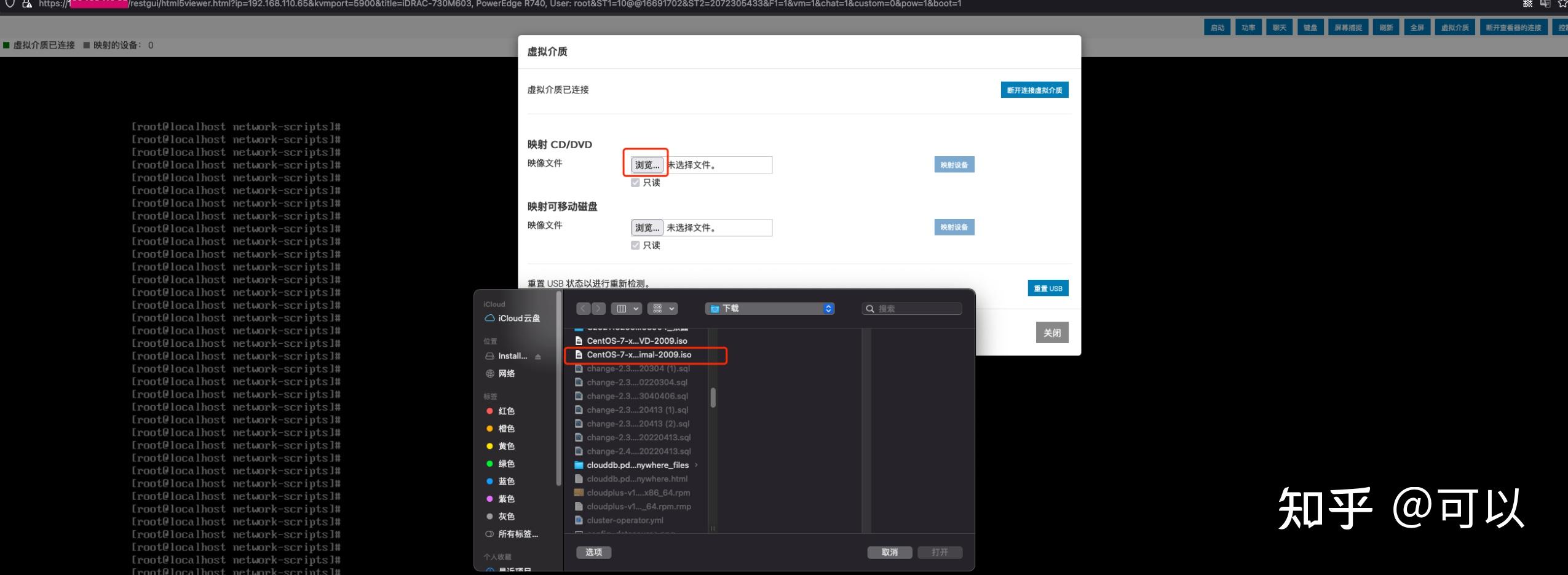Click 屏幕捕捉 screen capture button
Image resolution: width=1568 pixels, height=575 pixels.
click(1348, 28)
